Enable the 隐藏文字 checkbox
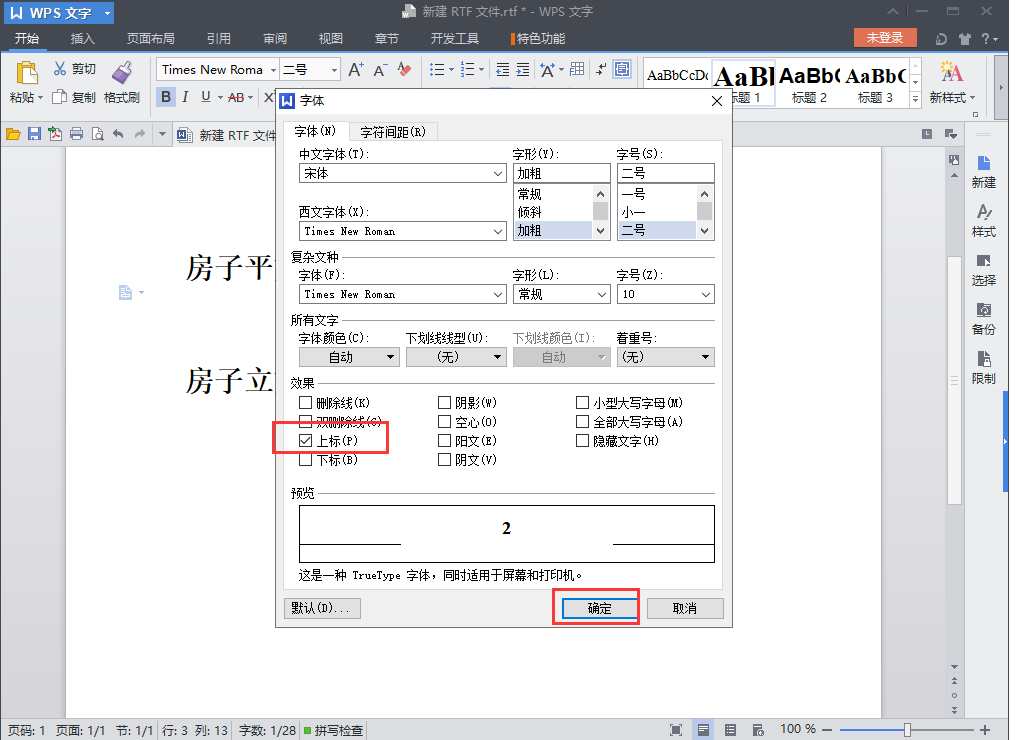 point(583,441)
